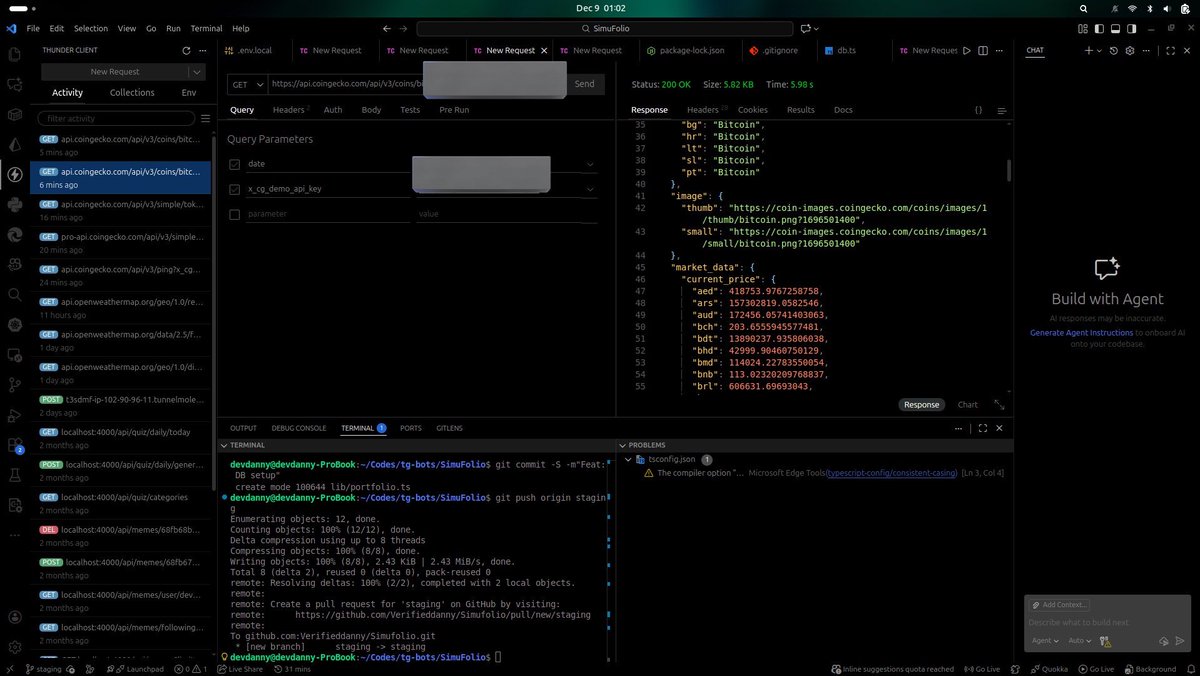Expand the response view with arrows icon
This screenshot has width=1200, height=676.
[x=998, y=405]
